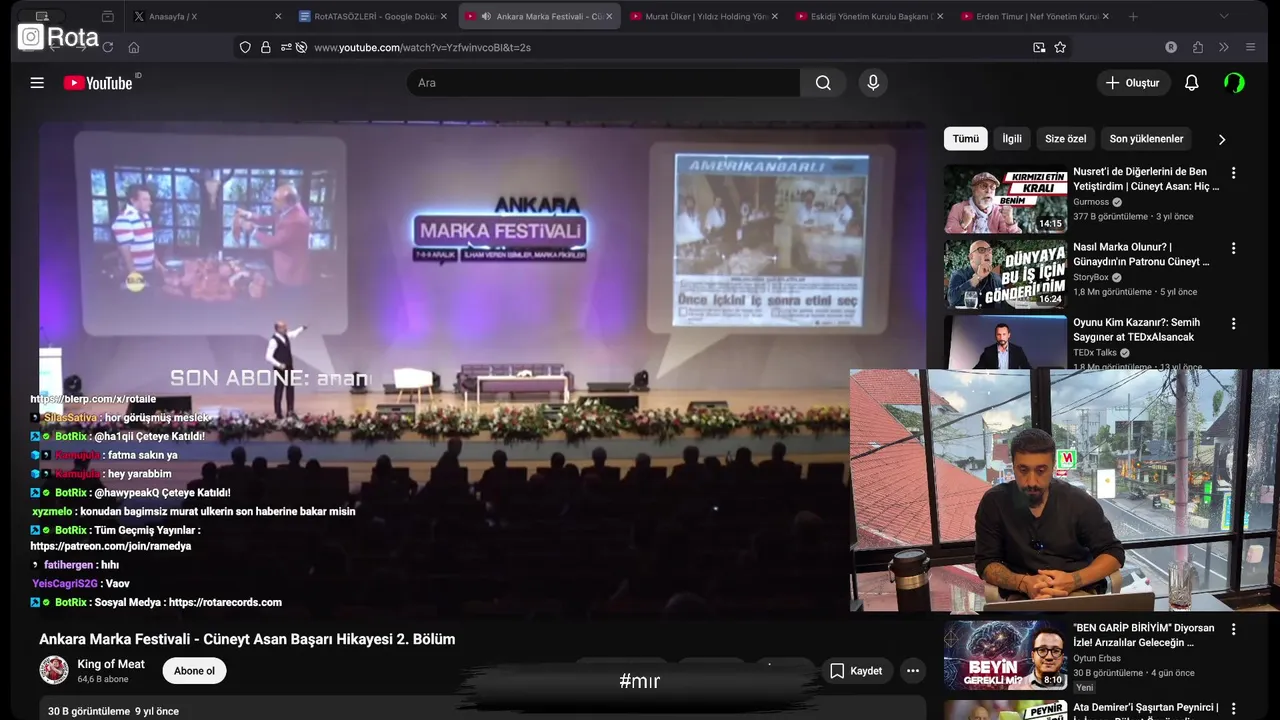This screenshot has width=1280, height=720.
Task: Open options for Ata Demirer video
Action: 1233,708
